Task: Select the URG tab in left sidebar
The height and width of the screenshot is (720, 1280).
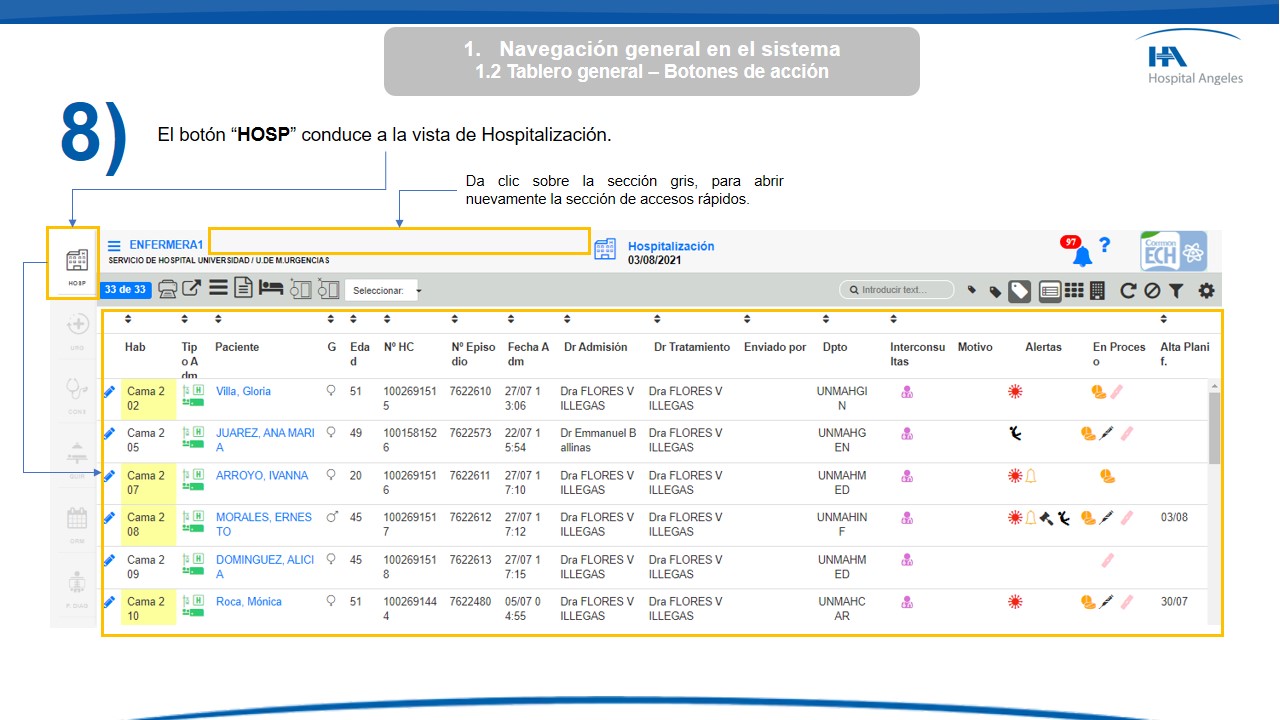Action: point(76,330)
